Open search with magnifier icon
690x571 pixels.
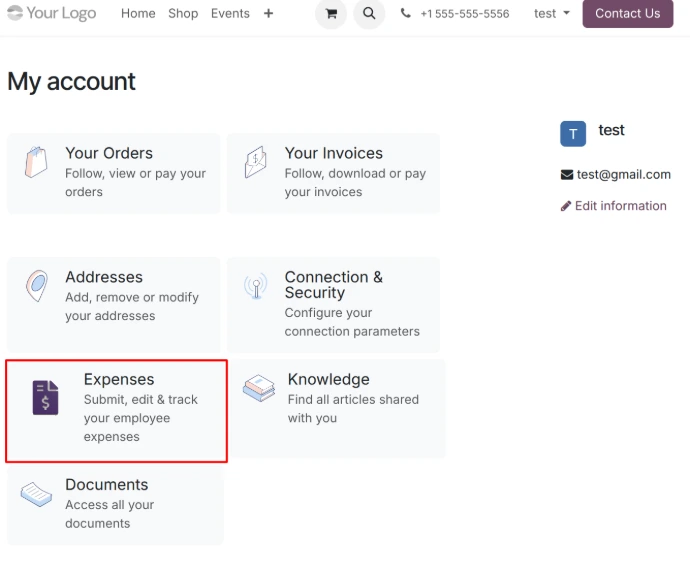[369, 14]
